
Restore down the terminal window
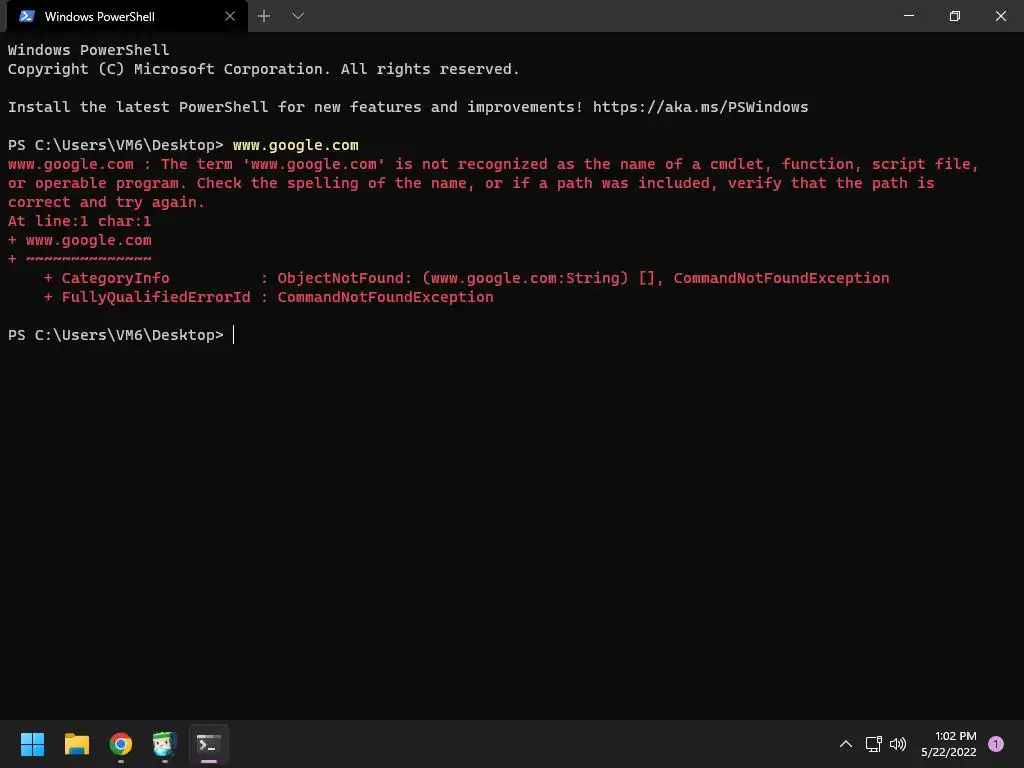954,16
